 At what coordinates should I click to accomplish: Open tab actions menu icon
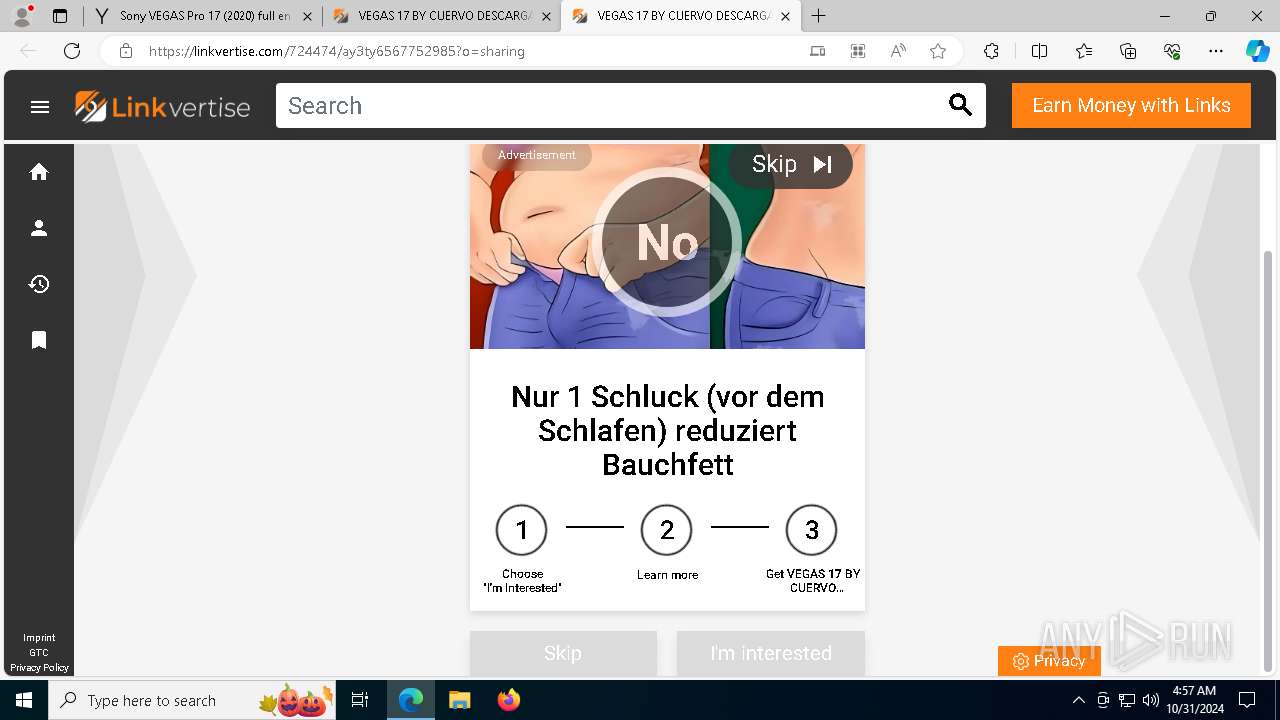(60, 16)
